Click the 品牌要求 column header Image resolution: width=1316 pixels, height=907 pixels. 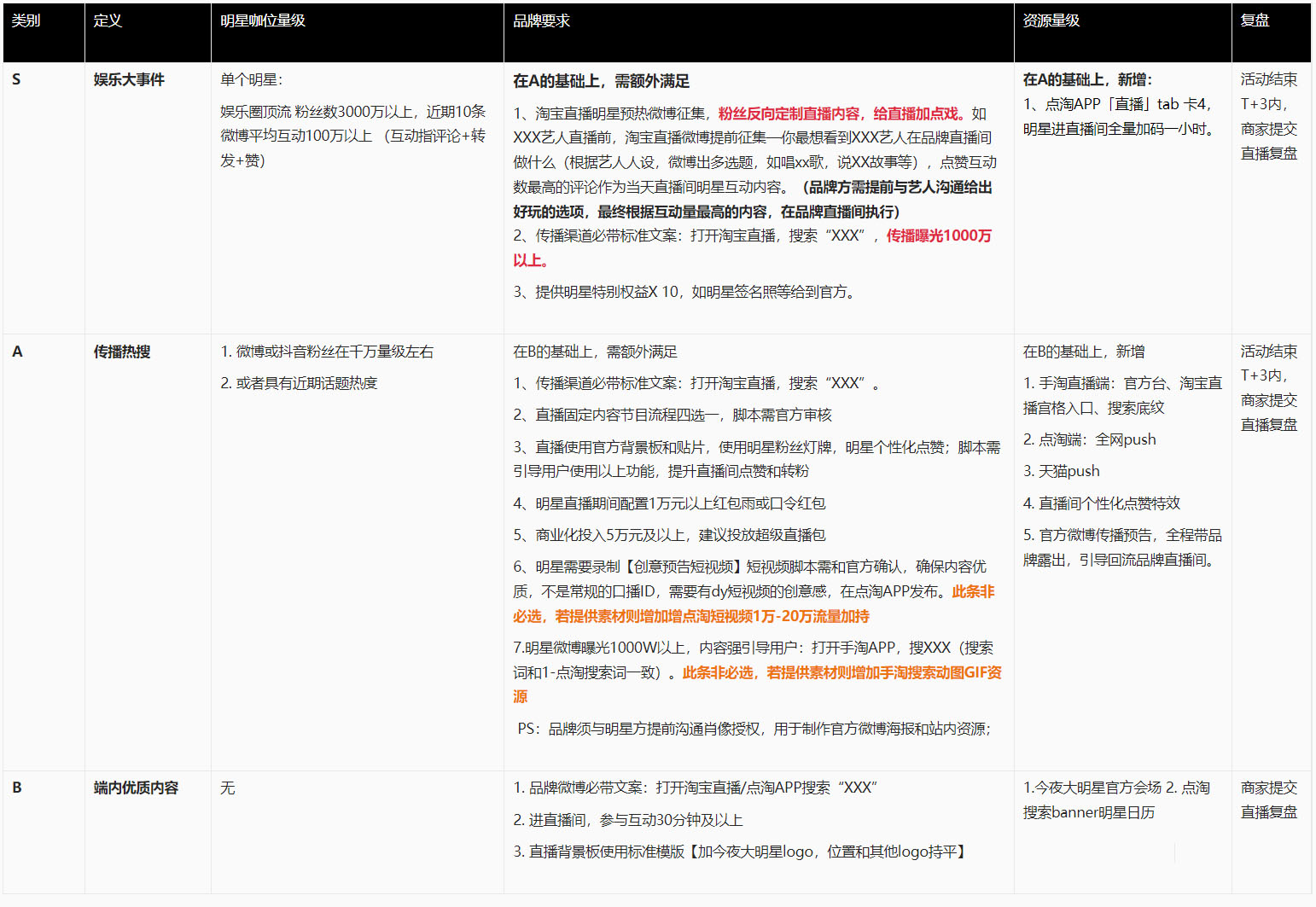click(541, 20)
